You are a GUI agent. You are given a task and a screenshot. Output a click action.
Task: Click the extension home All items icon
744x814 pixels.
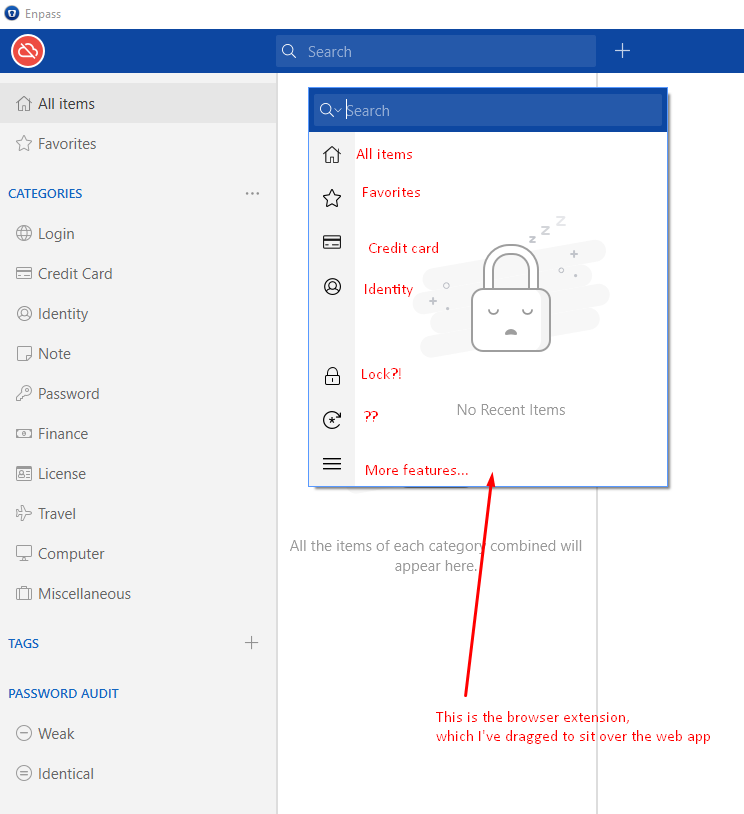click(x=332, y=154)
